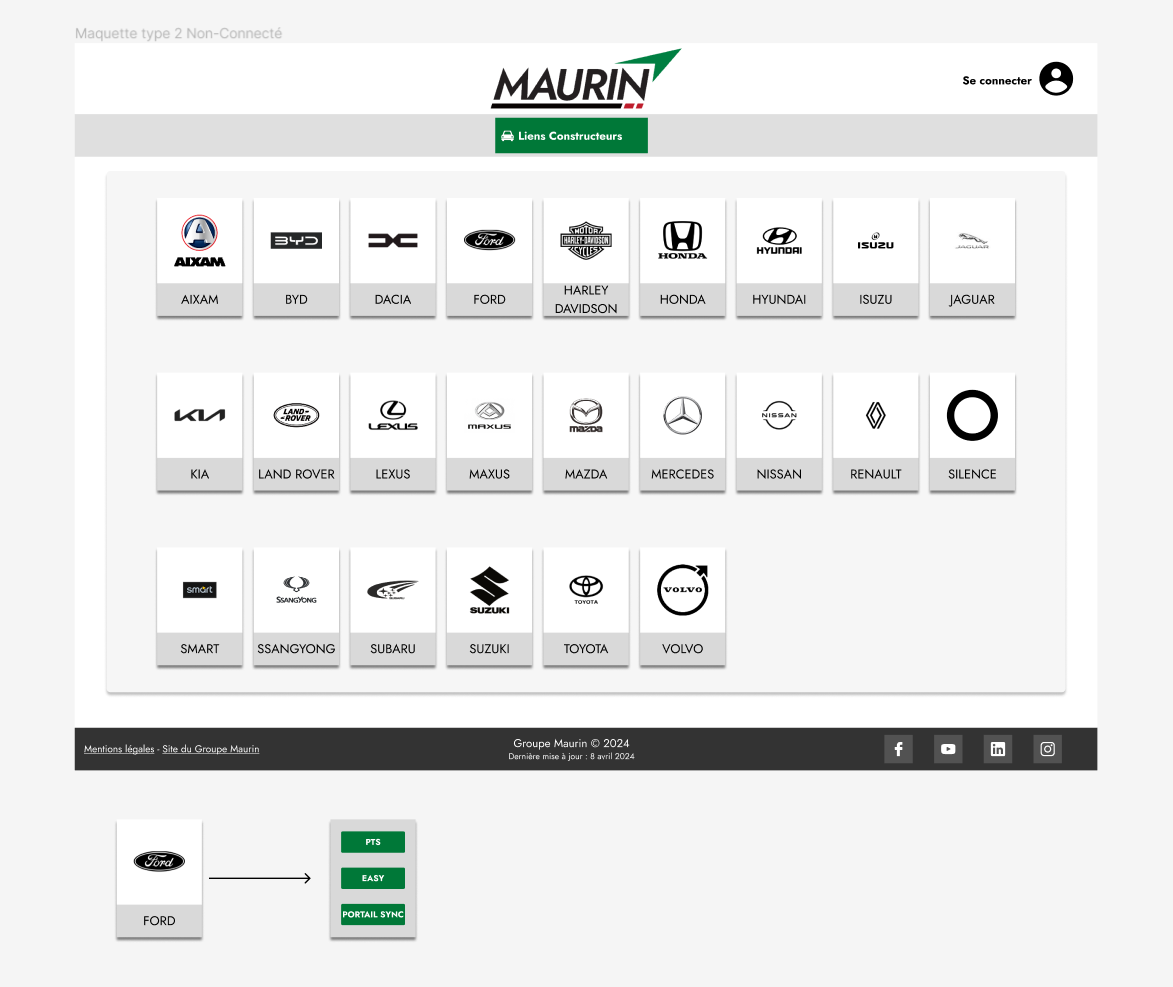Select the Harley Davidson brand card
1173x987 pixels.
pyautogui.click(x=586, y=257)
